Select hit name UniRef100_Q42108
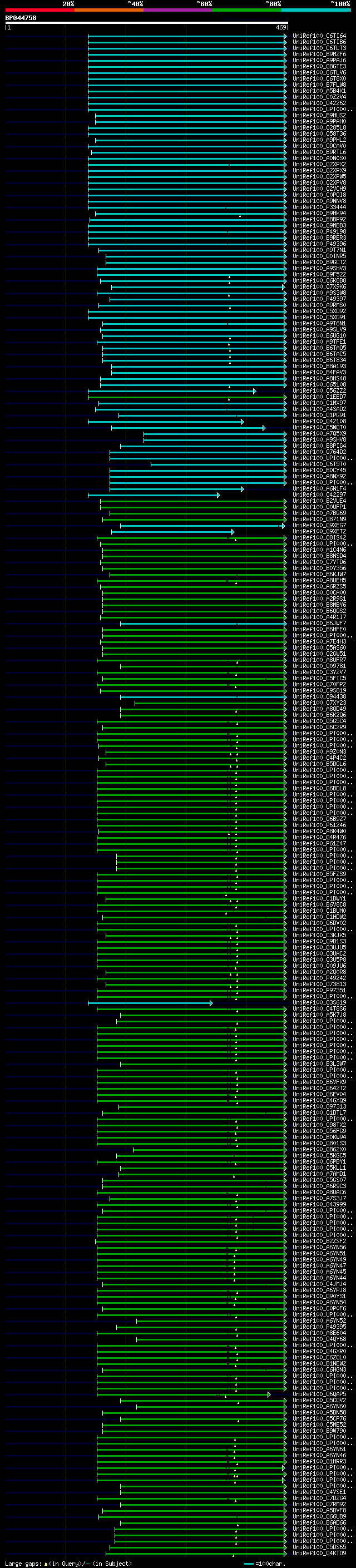The height and width of the screenshot is (1568, 356). [x=319, y=421]
